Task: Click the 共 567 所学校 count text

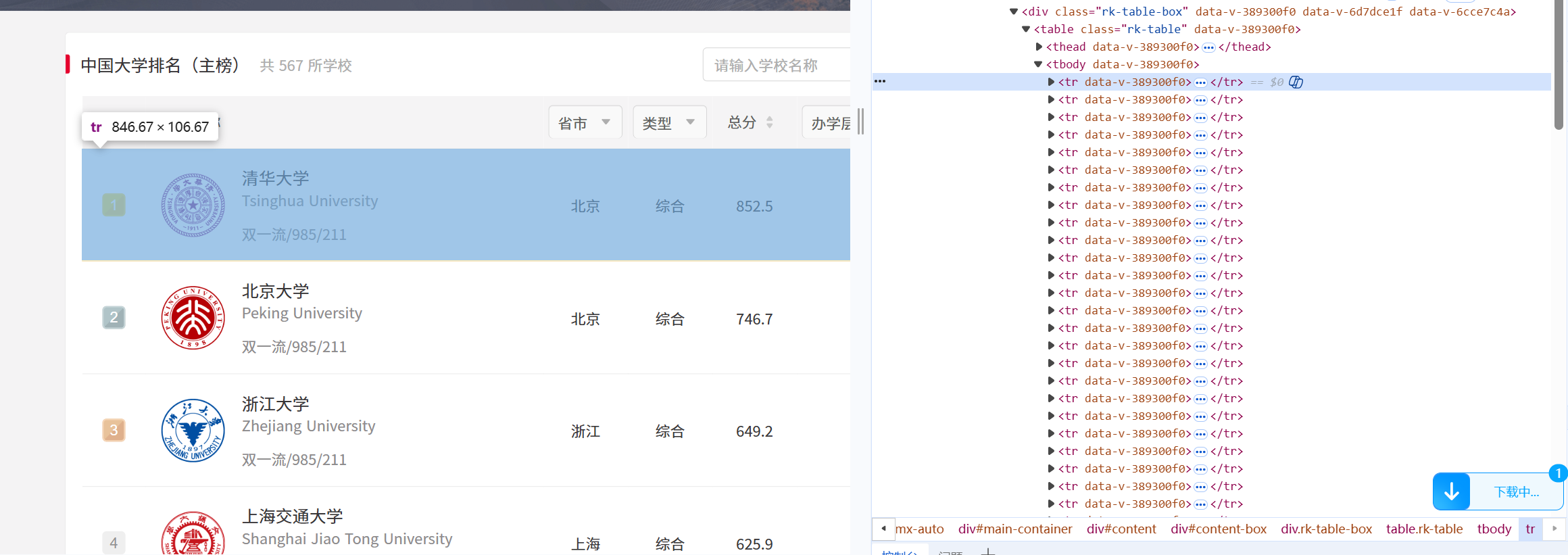Action: tap(306, 66)
